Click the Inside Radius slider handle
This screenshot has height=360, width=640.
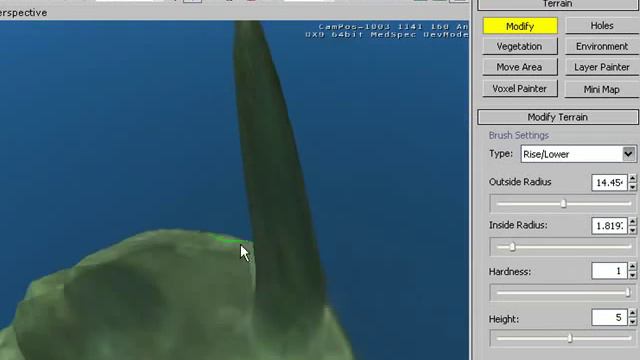(513, 247)
